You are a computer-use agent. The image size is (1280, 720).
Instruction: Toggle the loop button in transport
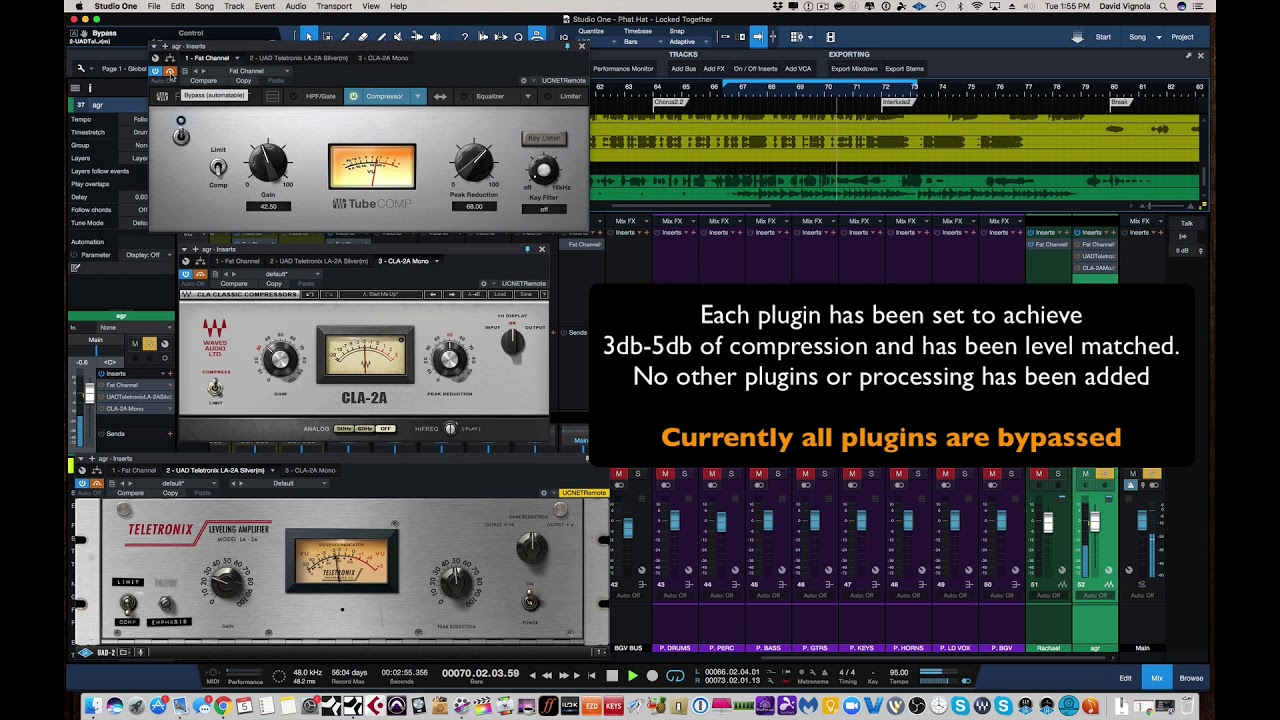coord(675,676)
